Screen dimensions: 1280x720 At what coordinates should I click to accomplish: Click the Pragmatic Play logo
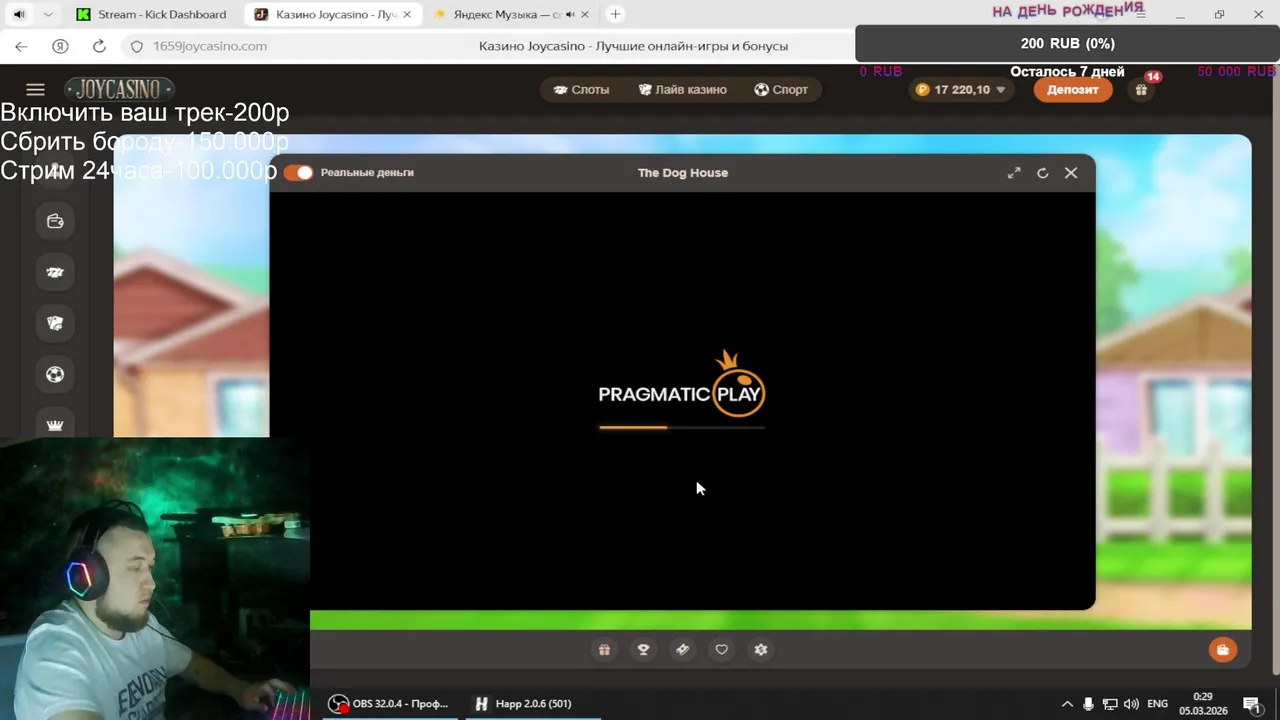coord(682,383)
